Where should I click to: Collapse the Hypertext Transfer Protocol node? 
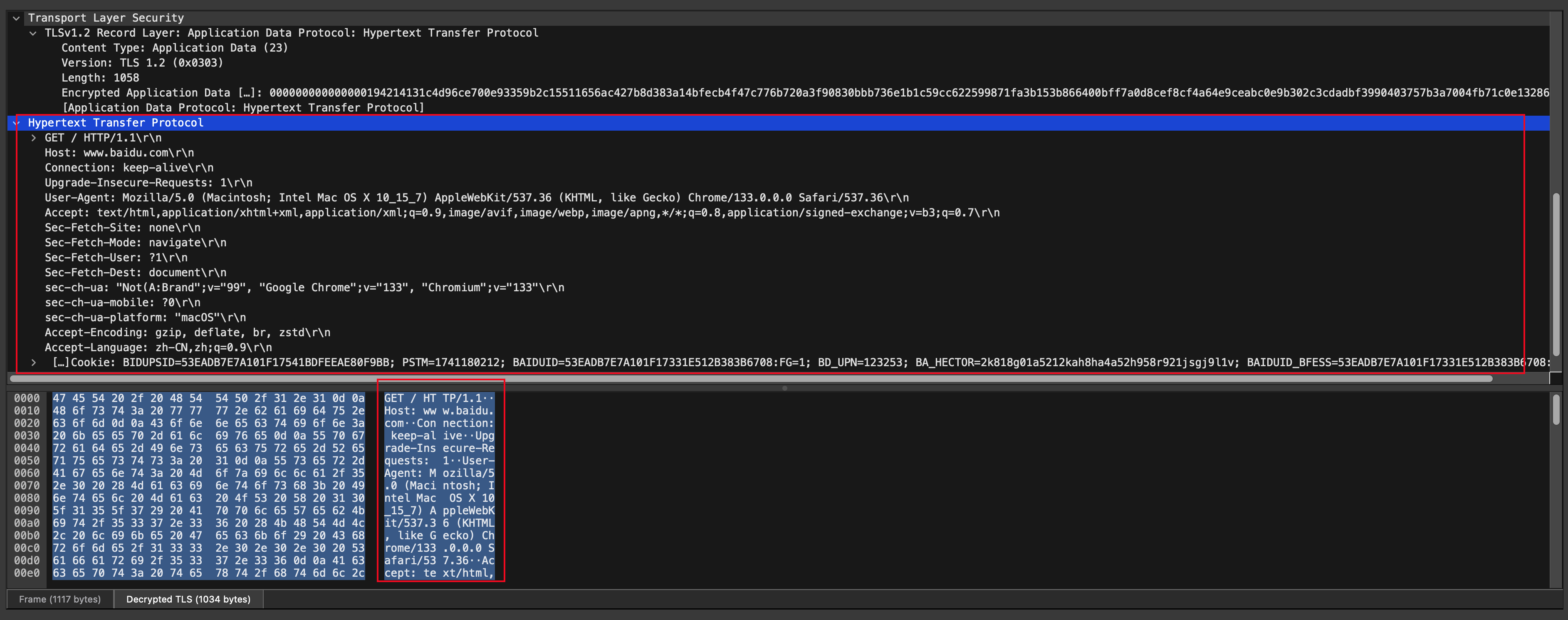click(17, 123)
